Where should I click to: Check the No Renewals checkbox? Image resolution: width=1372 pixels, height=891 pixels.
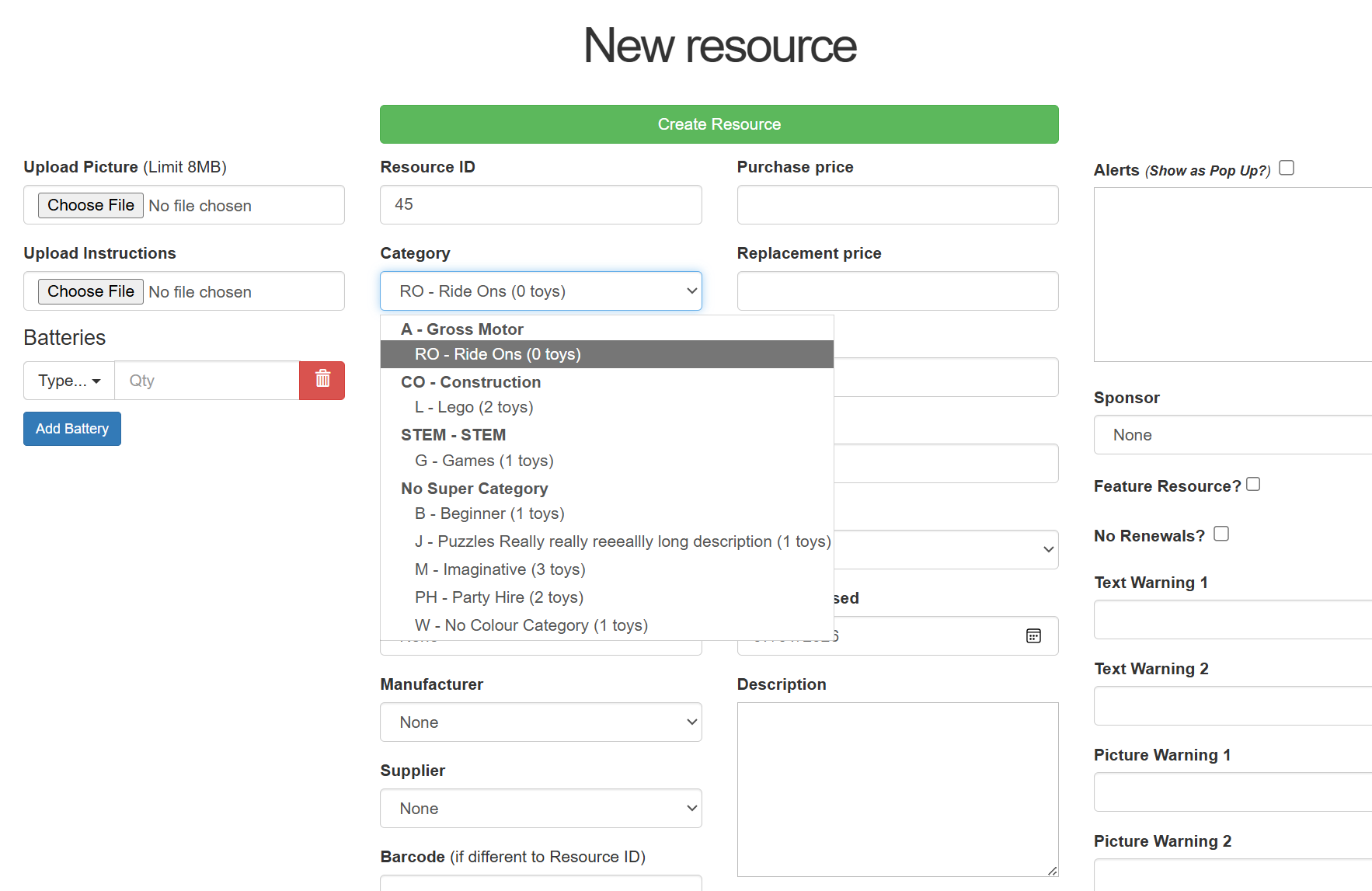(1221, 534)
